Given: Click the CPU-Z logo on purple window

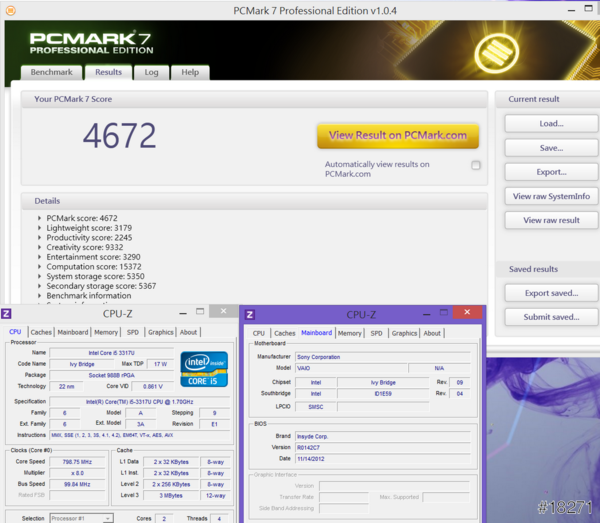Looking at the screenshot, I should [x=250, y=314].
